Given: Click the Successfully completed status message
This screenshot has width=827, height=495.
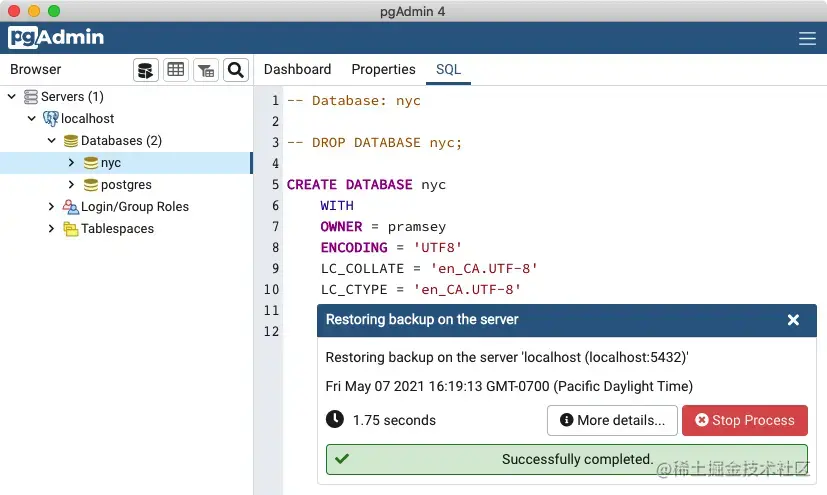Looking at the screenshot, I should click(x=578, y=459).
